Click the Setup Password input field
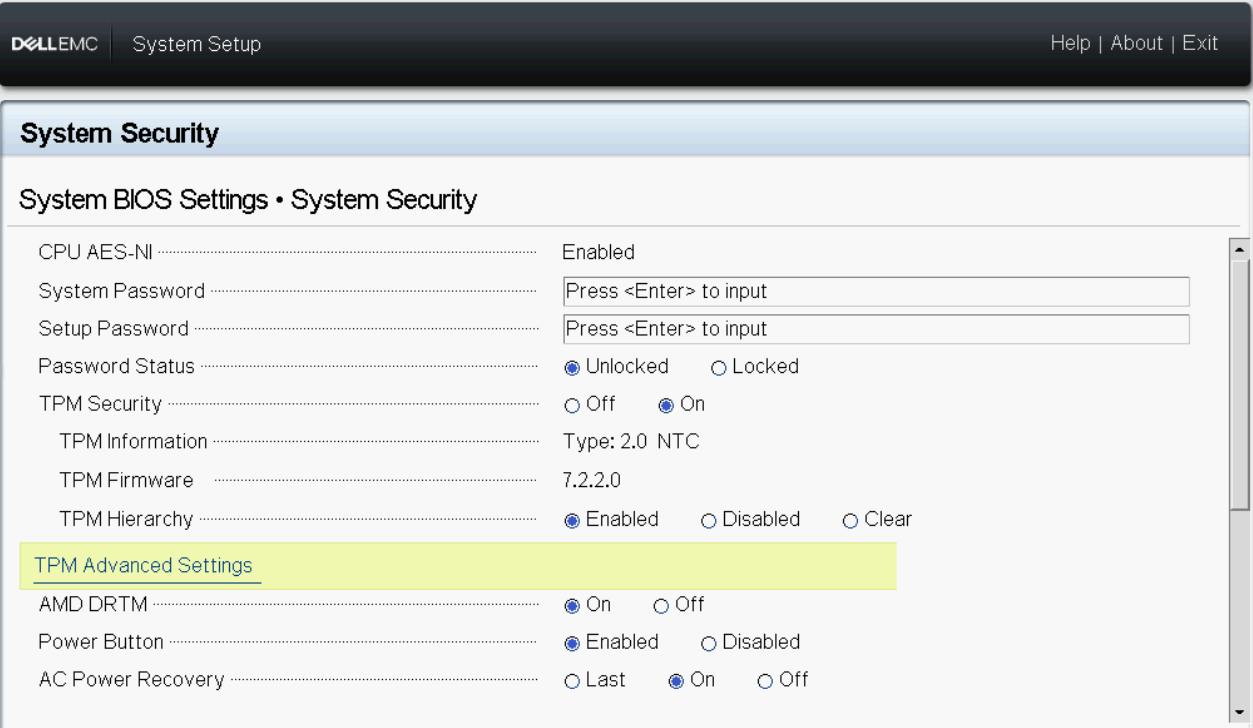This screenshot has width=1253, height=728. click(x=876, y=329)
